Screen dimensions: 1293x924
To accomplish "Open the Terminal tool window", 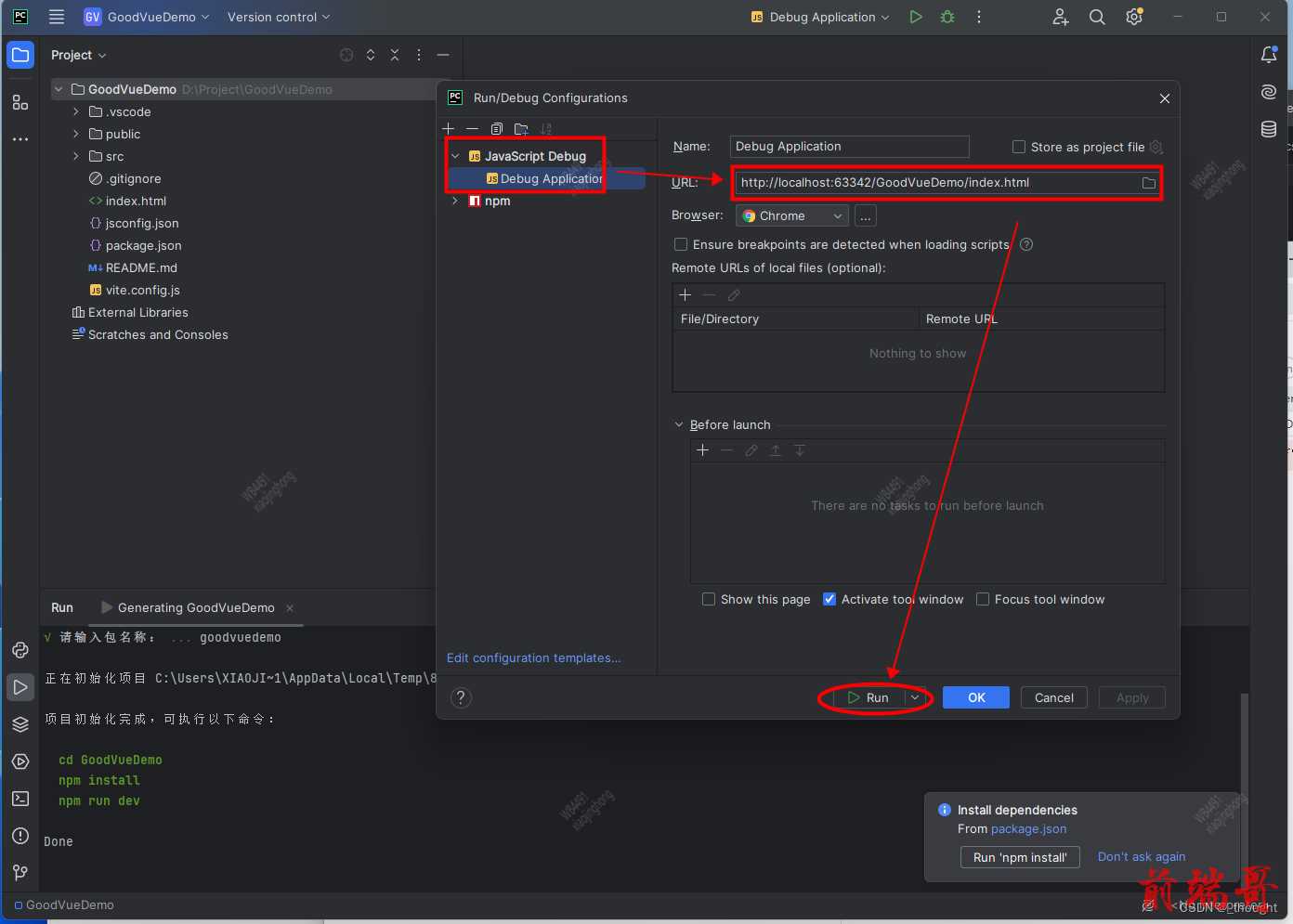I will [20, 799].
